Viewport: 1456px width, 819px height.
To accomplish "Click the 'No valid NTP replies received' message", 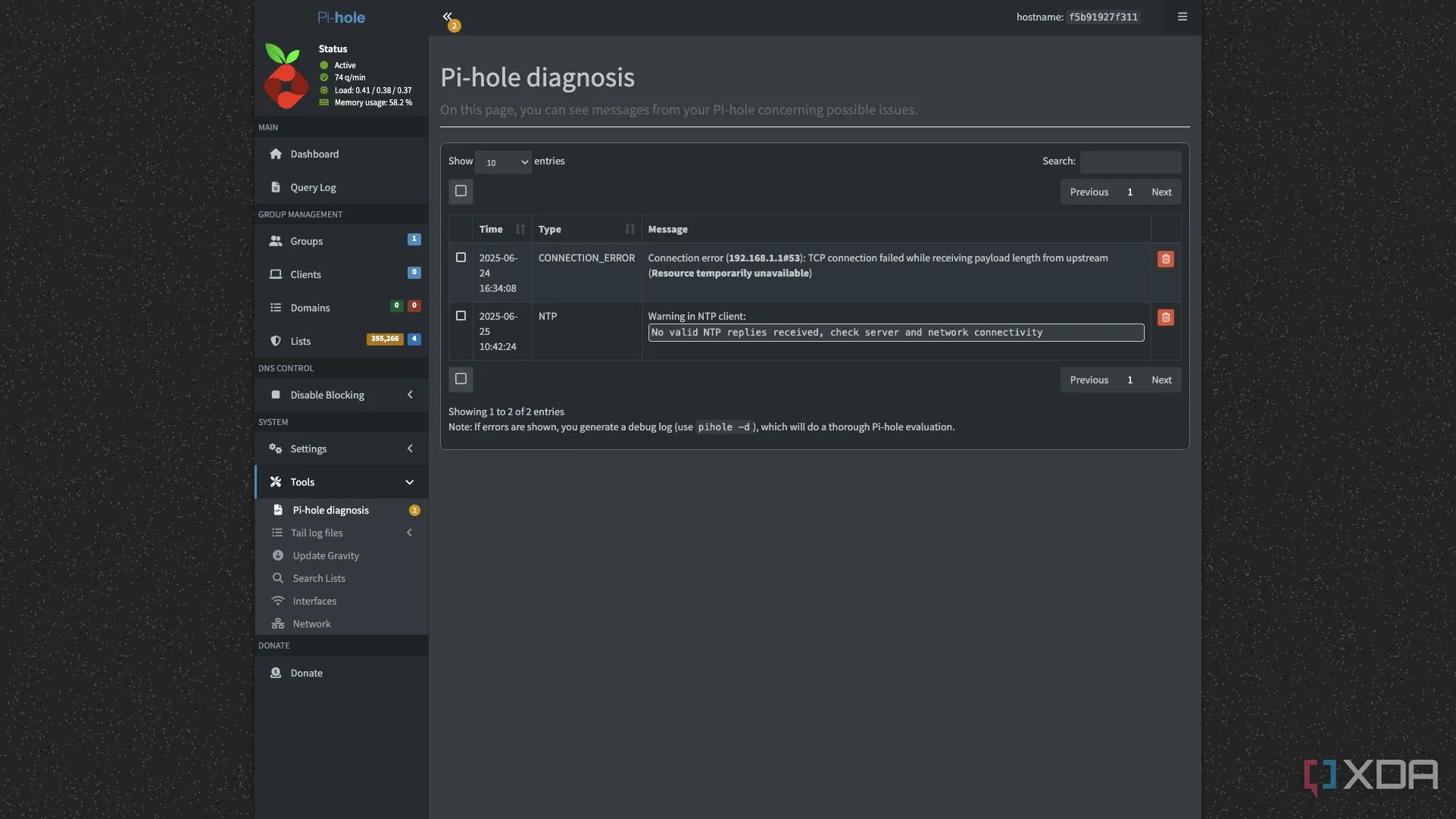I will click(x=896, y=333).
